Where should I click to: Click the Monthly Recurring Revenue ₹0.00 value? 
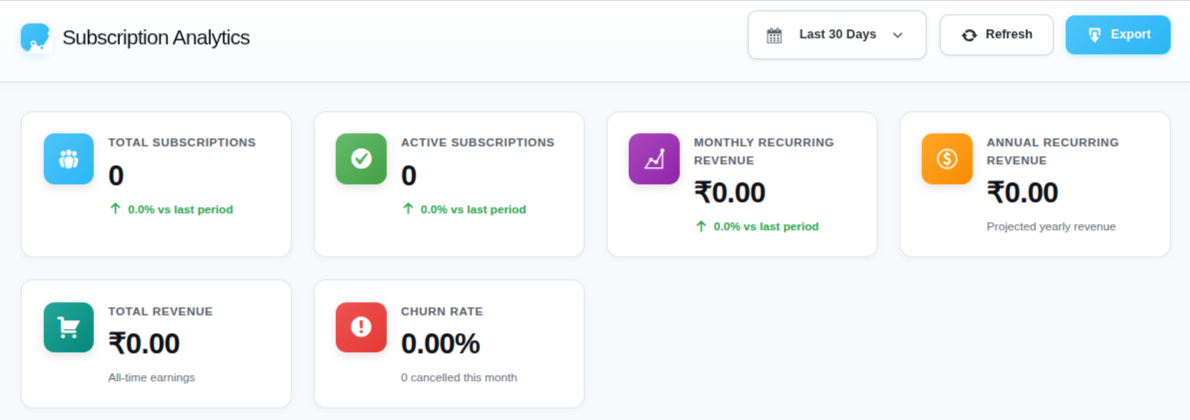tap(730, 192)
